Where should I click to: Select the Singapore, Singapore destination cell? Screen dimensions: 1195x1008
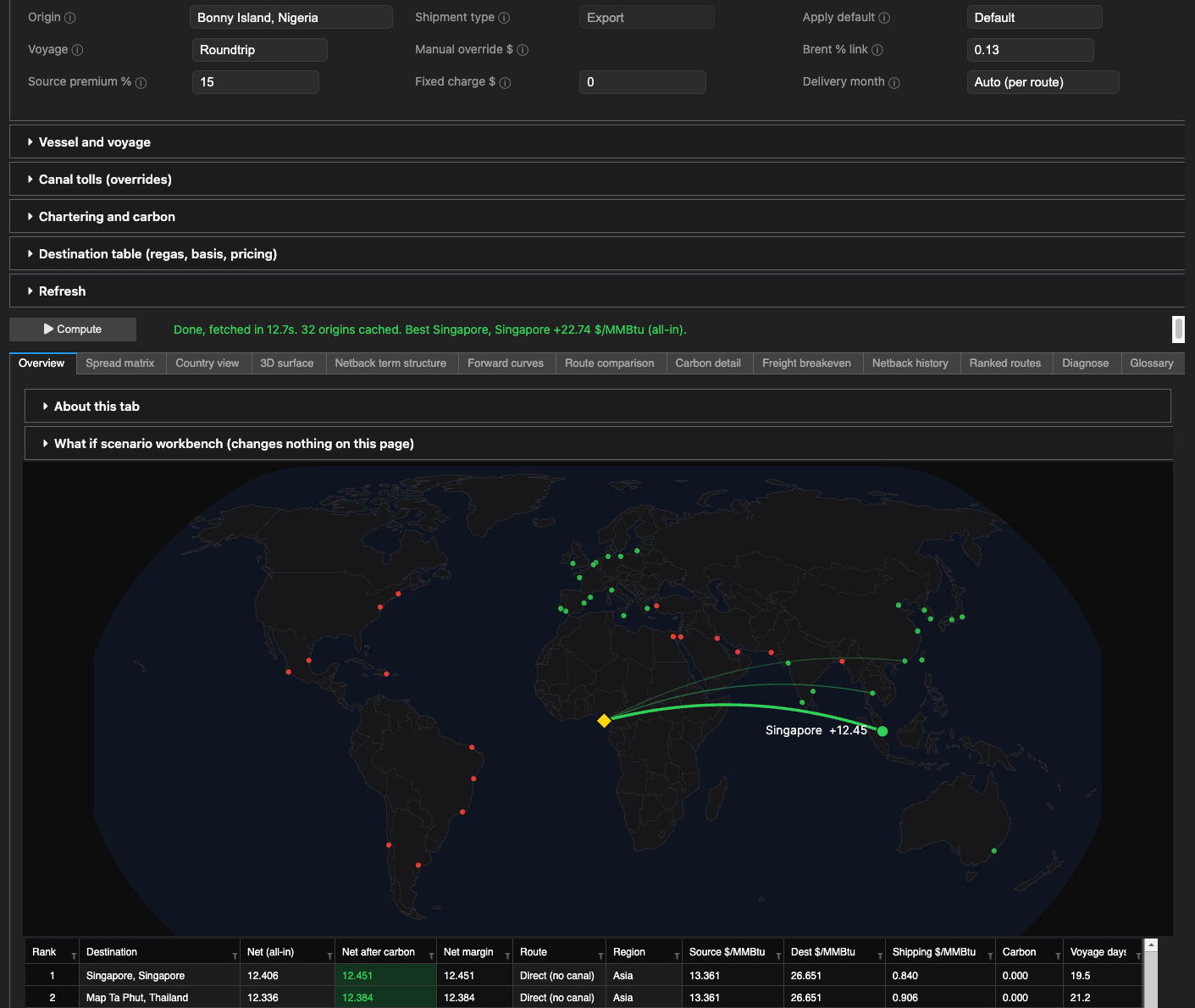pos(160,976)
